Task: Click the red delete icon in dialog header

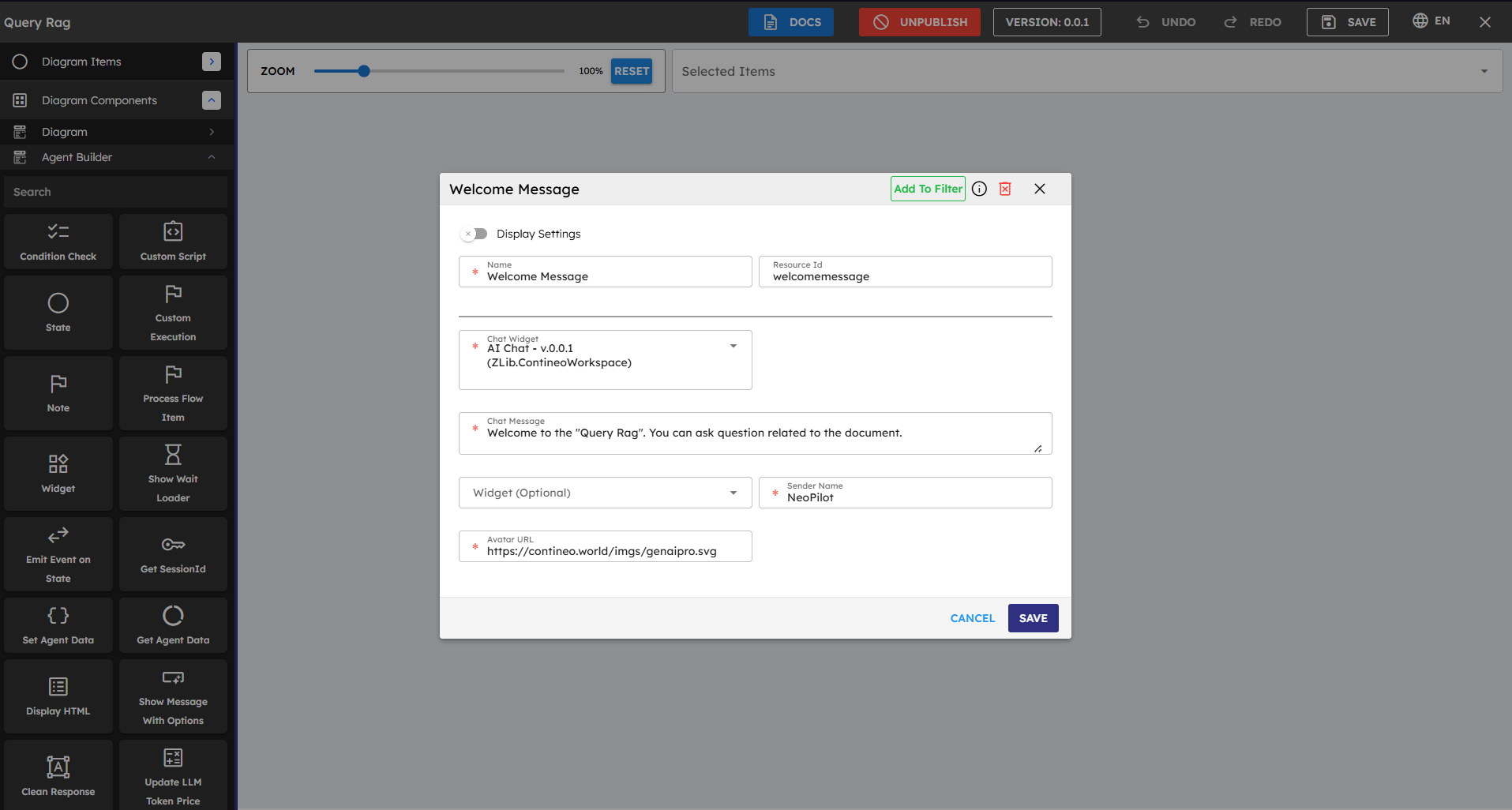Action: click(1005, 189)
